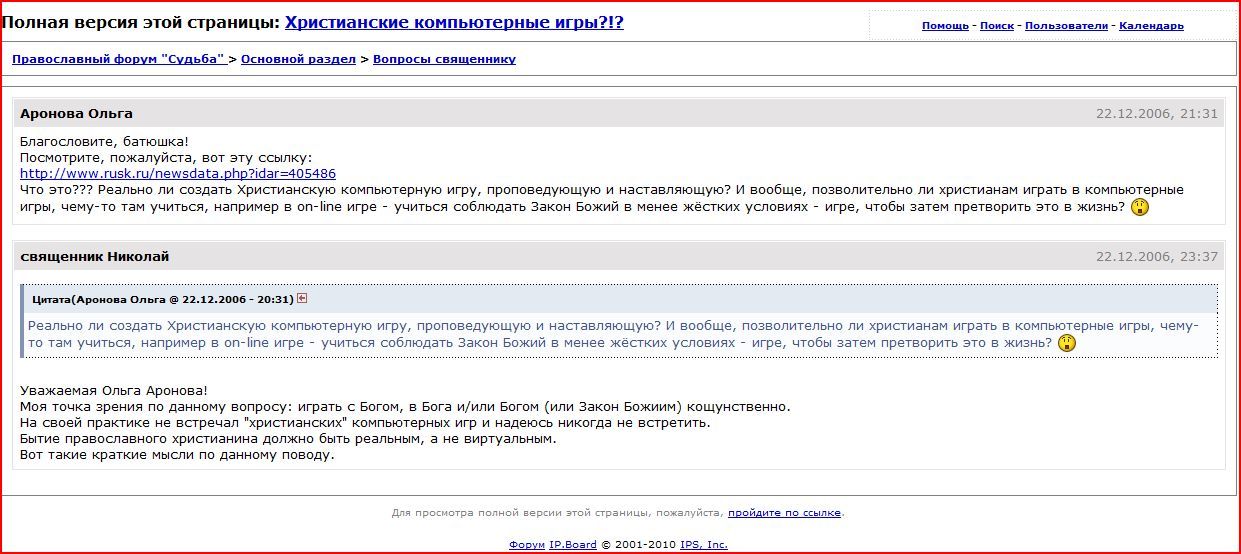Screen dimensions: 1241x554
Task: Click the пройдите по ссылке full version link
Action: [784, 513]
